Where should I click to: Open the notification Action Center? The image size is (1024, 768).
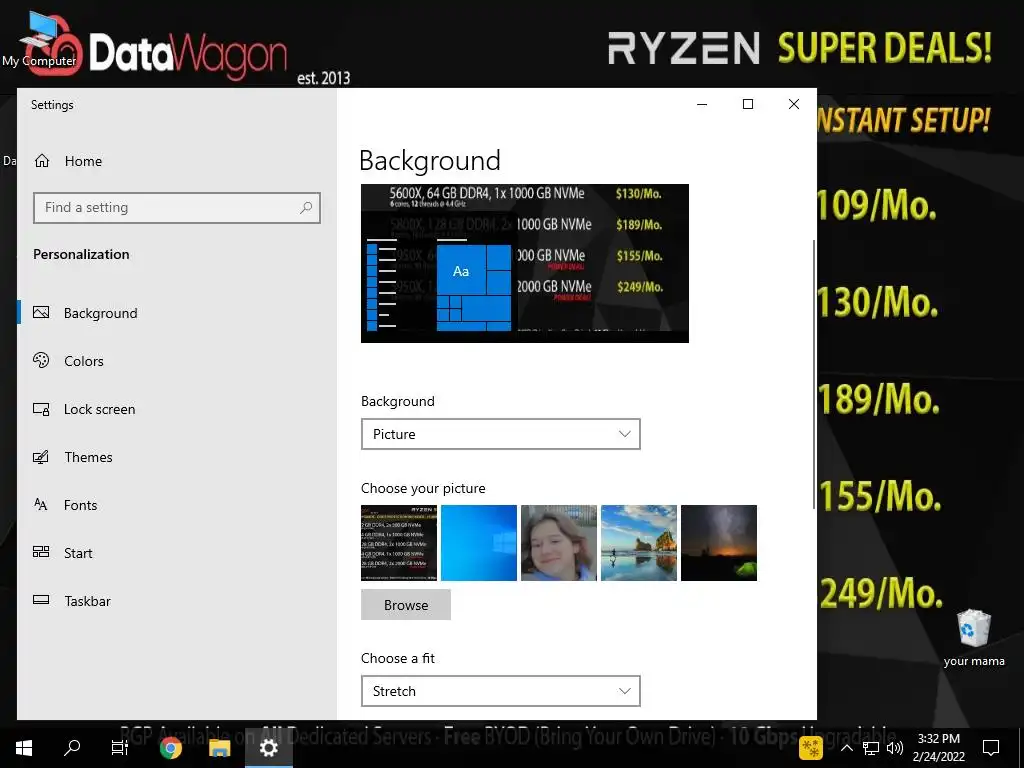(x=991, y=748)
